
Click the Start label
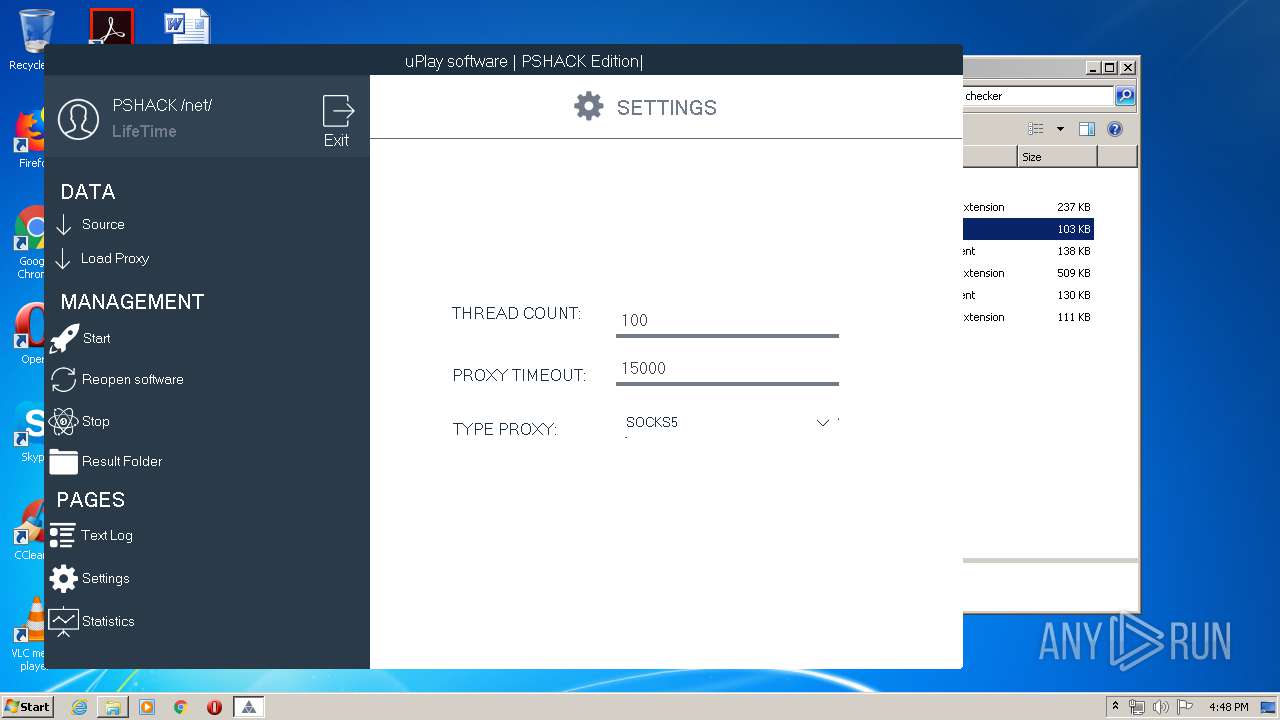point(97,338)
